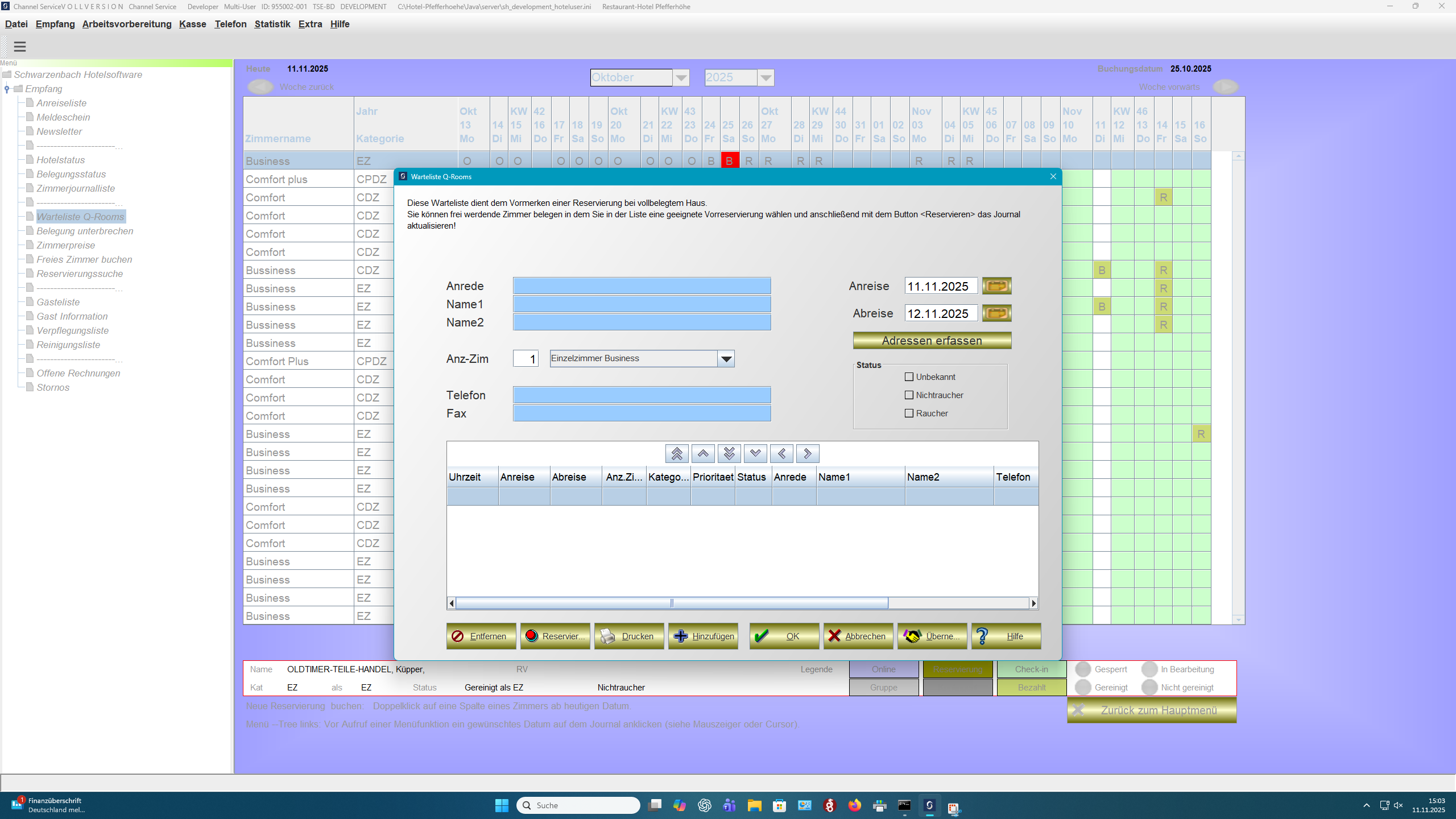Open the hamburger menu at top left
This screenshot has height=819, width=1456.
[x=20, y=47]
